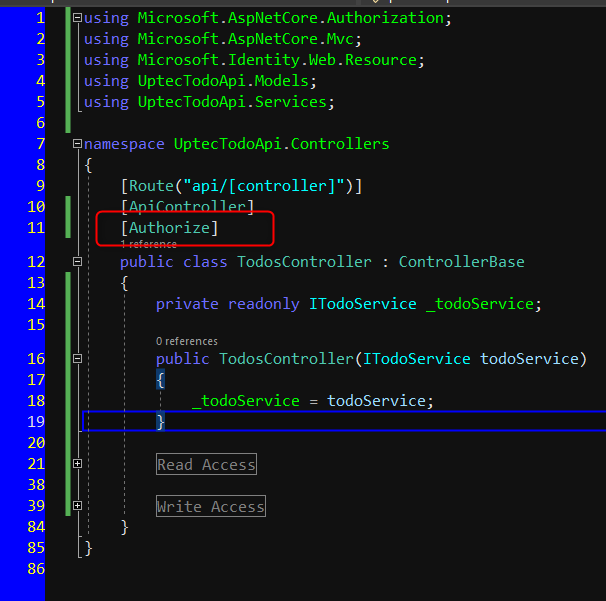Open the "0 references" CodeLens link
Screen dimensions: 606x601
[x=187, y=341]
